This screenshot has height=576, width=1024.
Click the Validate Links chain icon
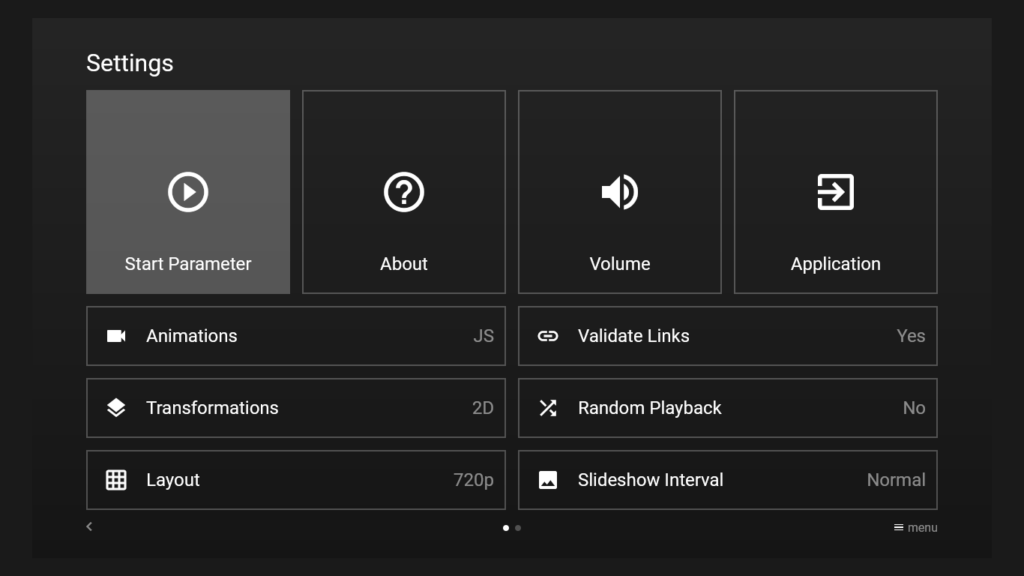pos(548,336)
